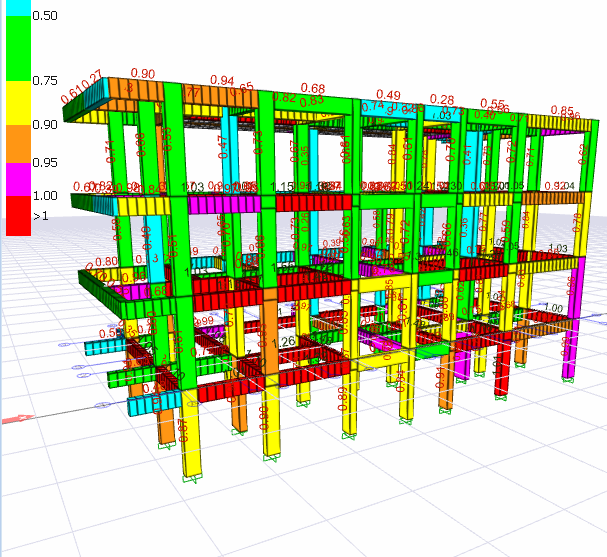Click the 0.41 ratio on the cyan top-storey column
Viewport: 607px width, 557px height.
[x=467, y=154]
